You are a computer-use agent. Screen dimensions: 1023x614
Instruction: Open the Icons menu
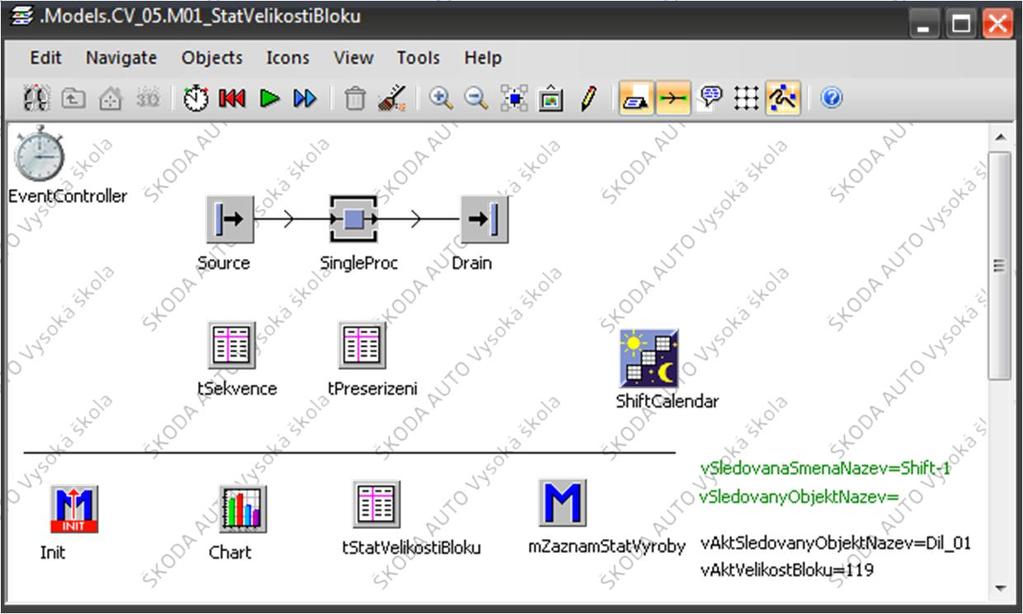click(288, 58)
